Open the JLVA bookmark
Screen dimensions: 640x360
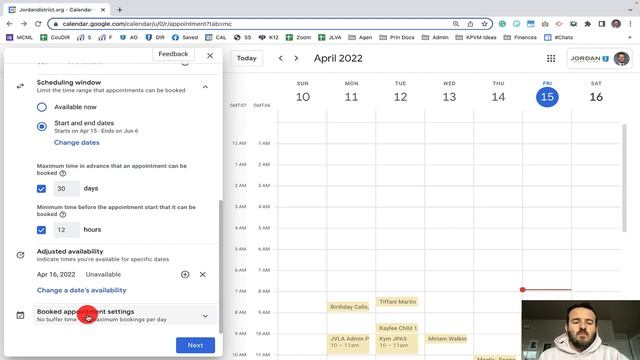pyautogui.click(x=330, y=37)
